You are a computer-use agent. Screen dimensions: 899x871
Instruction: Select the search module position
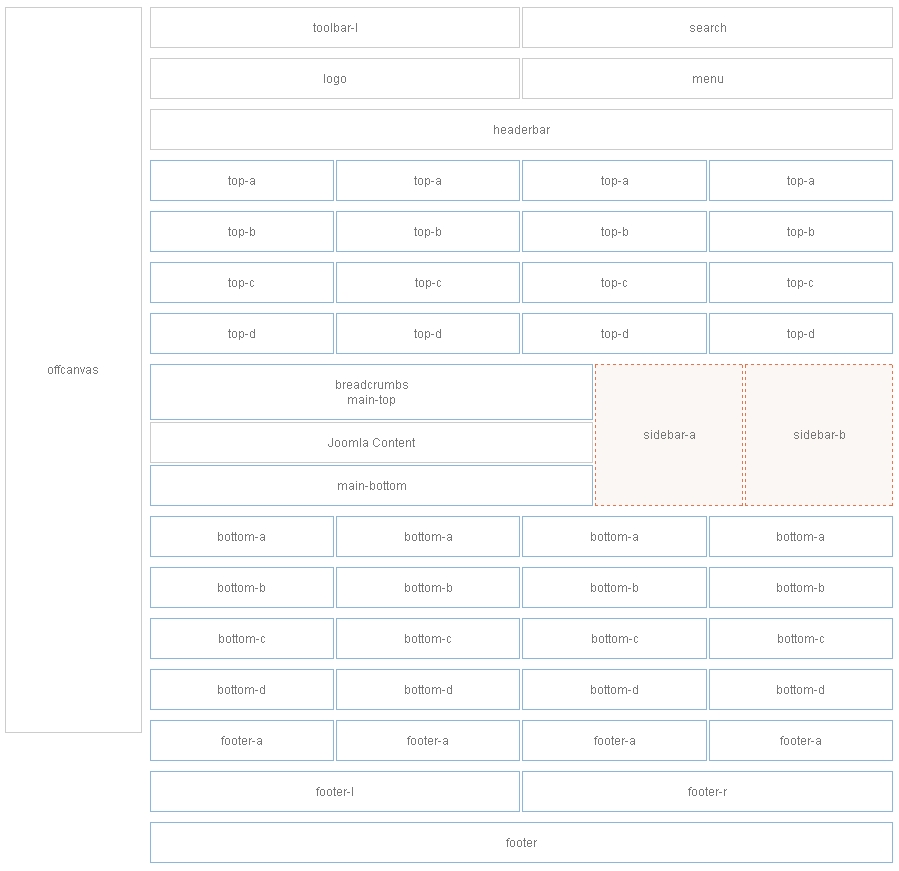706,28
